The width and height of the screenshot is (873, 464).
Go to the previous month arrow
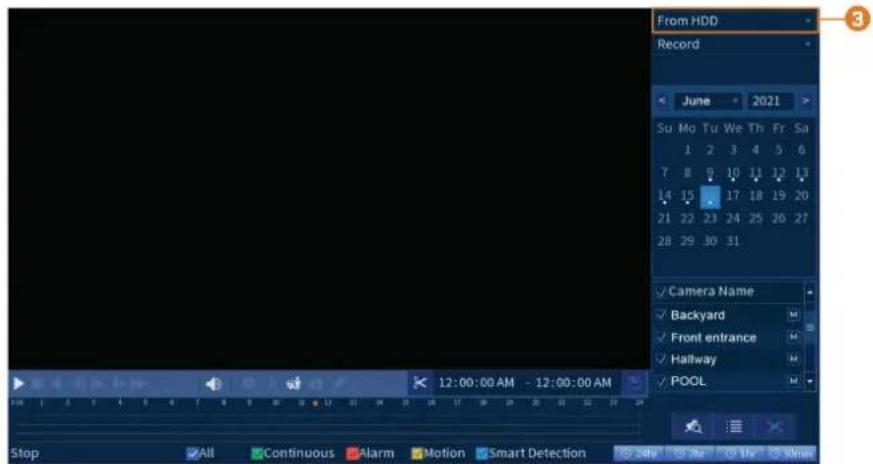click(661, 101)
